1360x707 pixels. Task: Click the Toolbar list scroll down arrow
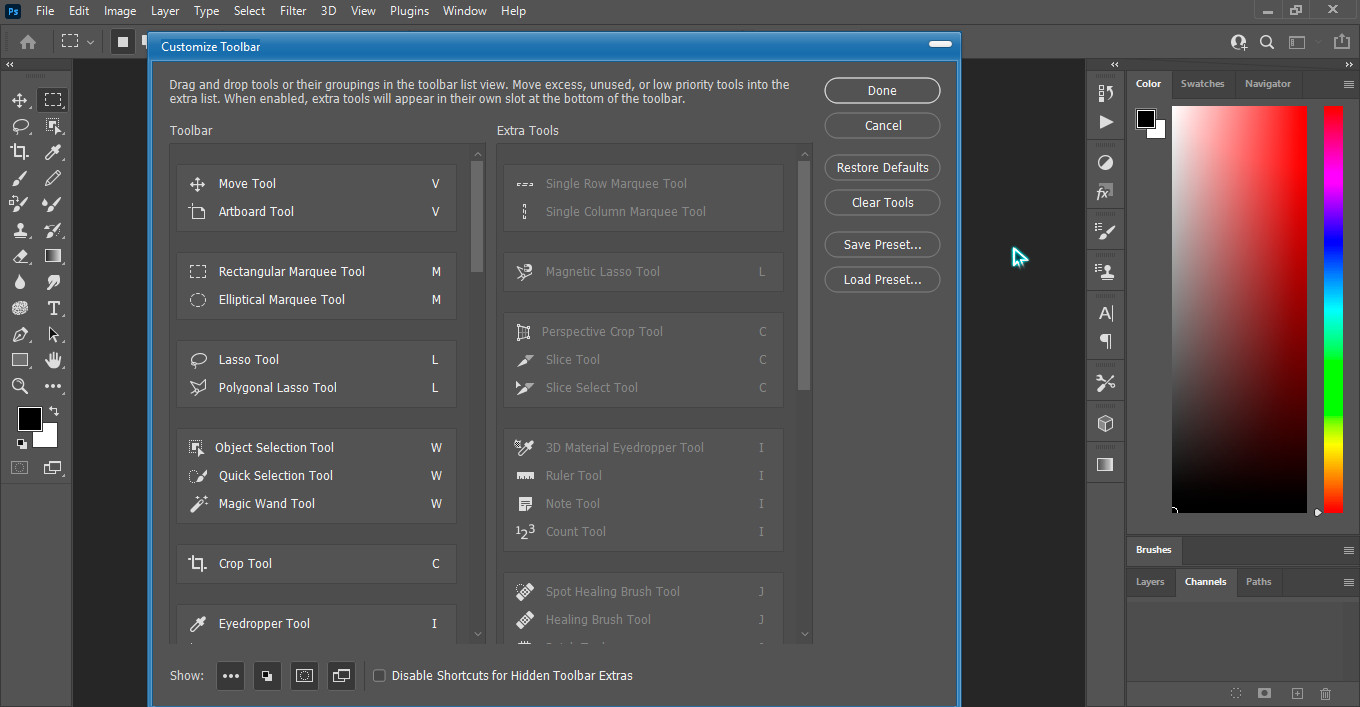pos(477,634)
